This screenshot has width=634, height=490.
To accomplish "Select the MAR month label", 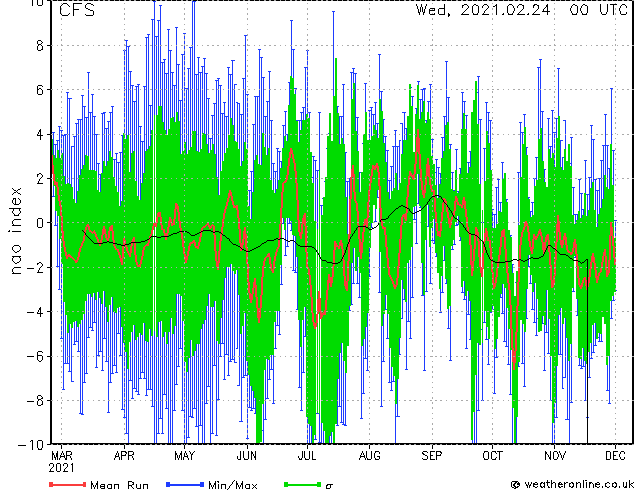I will tap(62, 456).
